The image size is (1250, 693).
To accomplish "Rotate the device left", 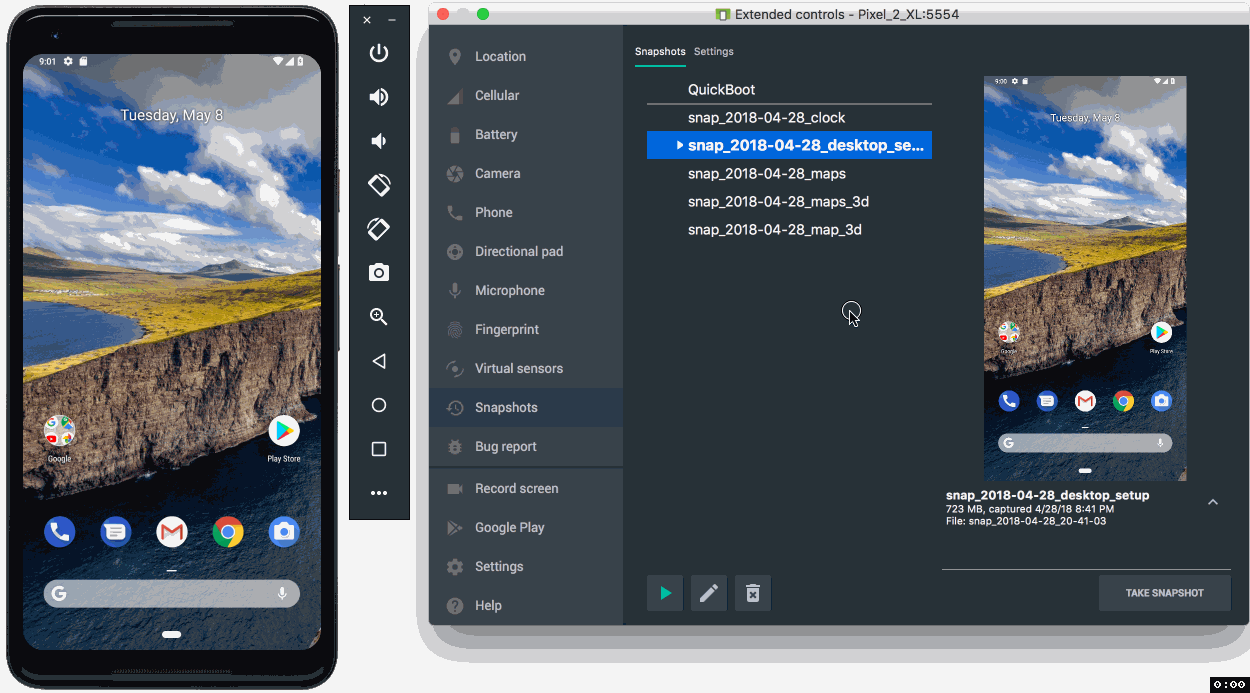I will click(x=379, y=185).
